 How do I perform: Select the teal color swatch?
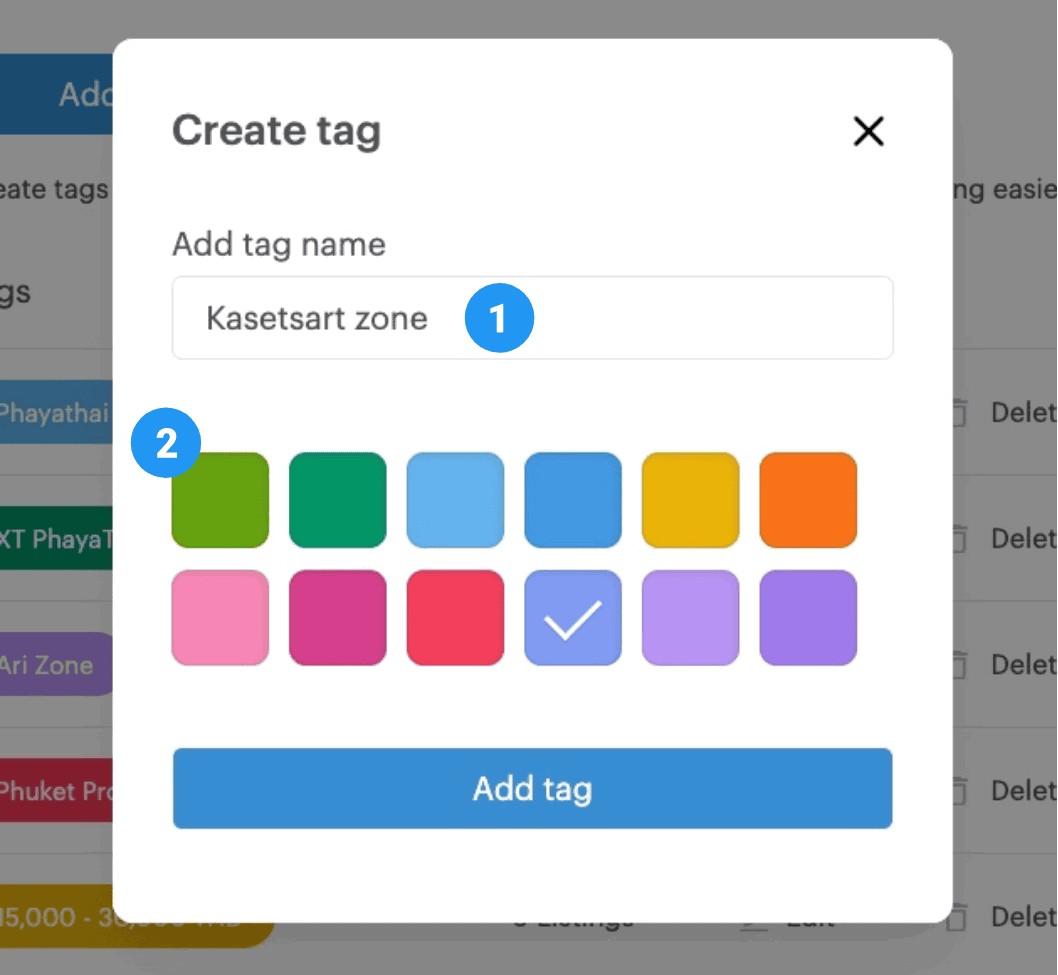pos(337,500)
